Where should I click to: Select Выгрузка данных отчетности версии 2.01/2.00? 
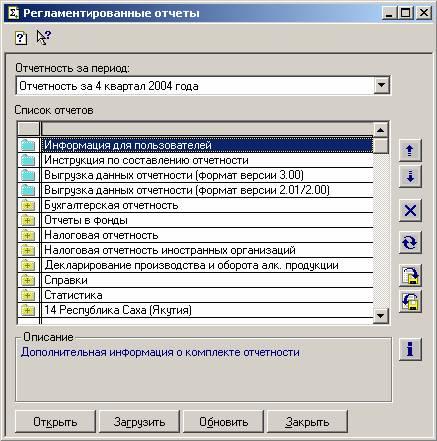tap(207, 190)
